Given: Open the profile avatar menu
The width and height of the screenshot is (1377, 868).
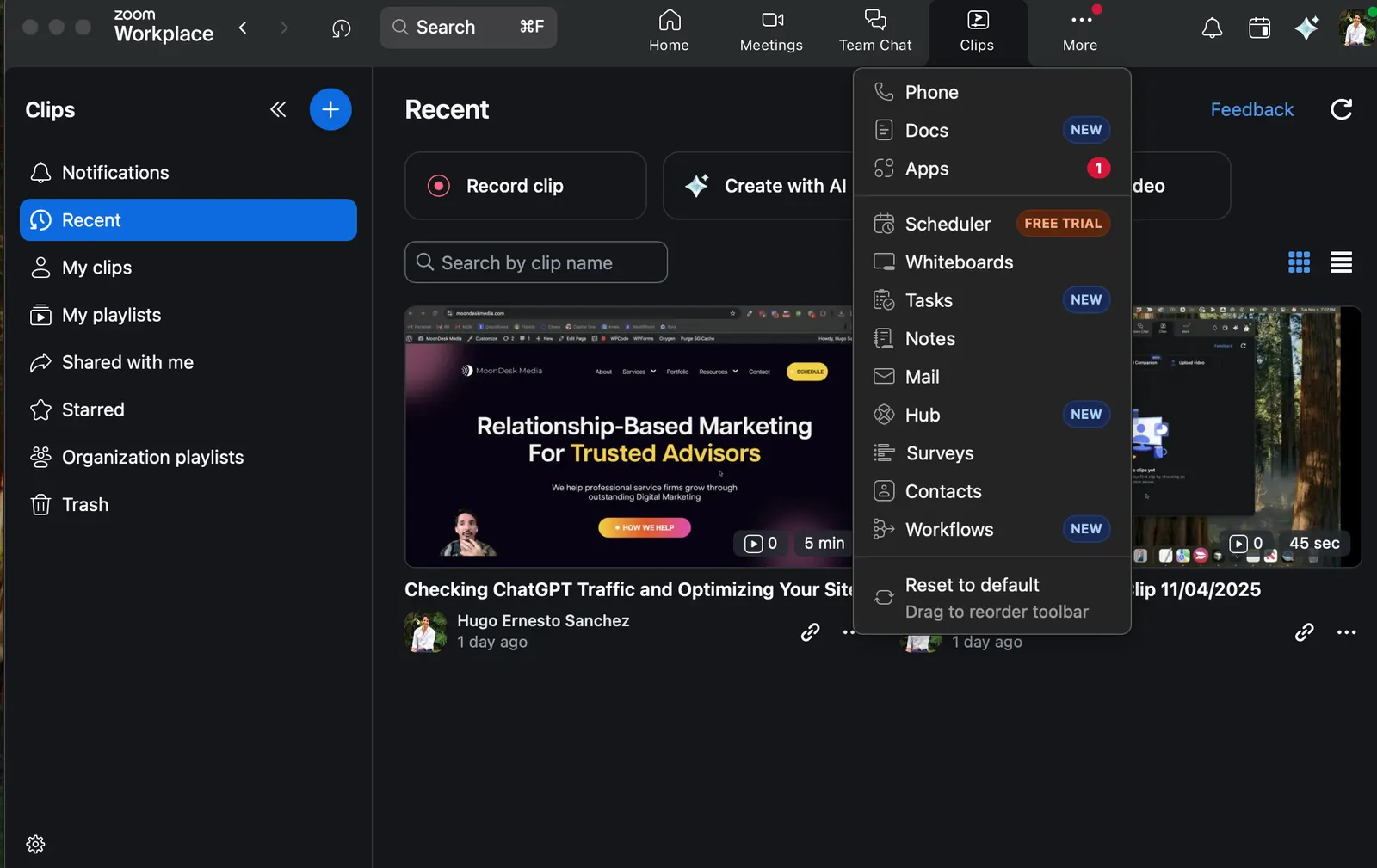Looking at the screenshot, I should 1355,28.
